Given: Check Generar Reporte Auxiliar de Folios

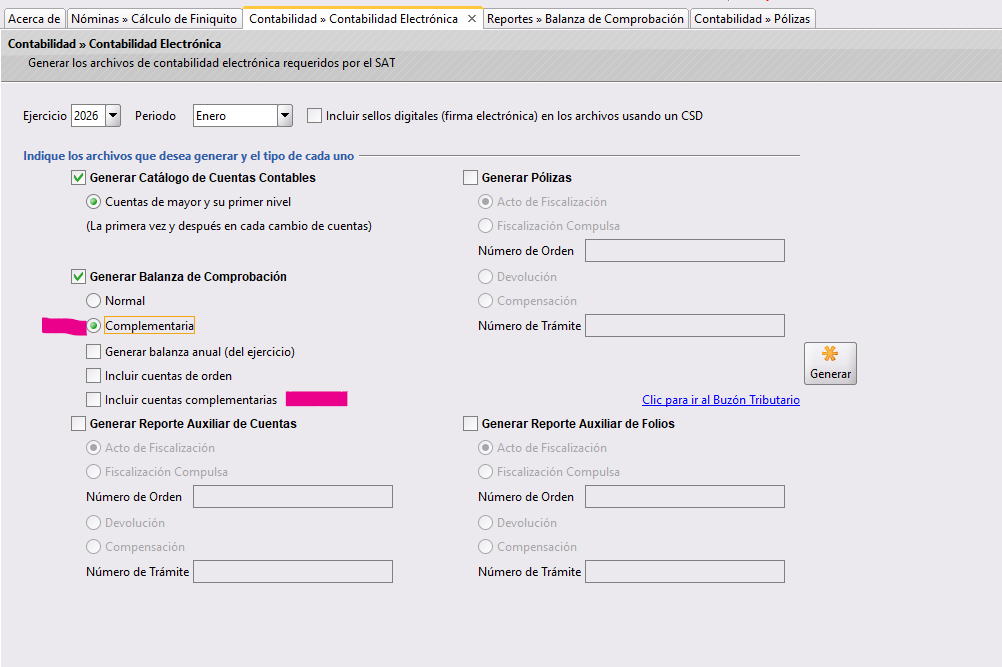Looking at the screenshot, I should pos(470,424).
